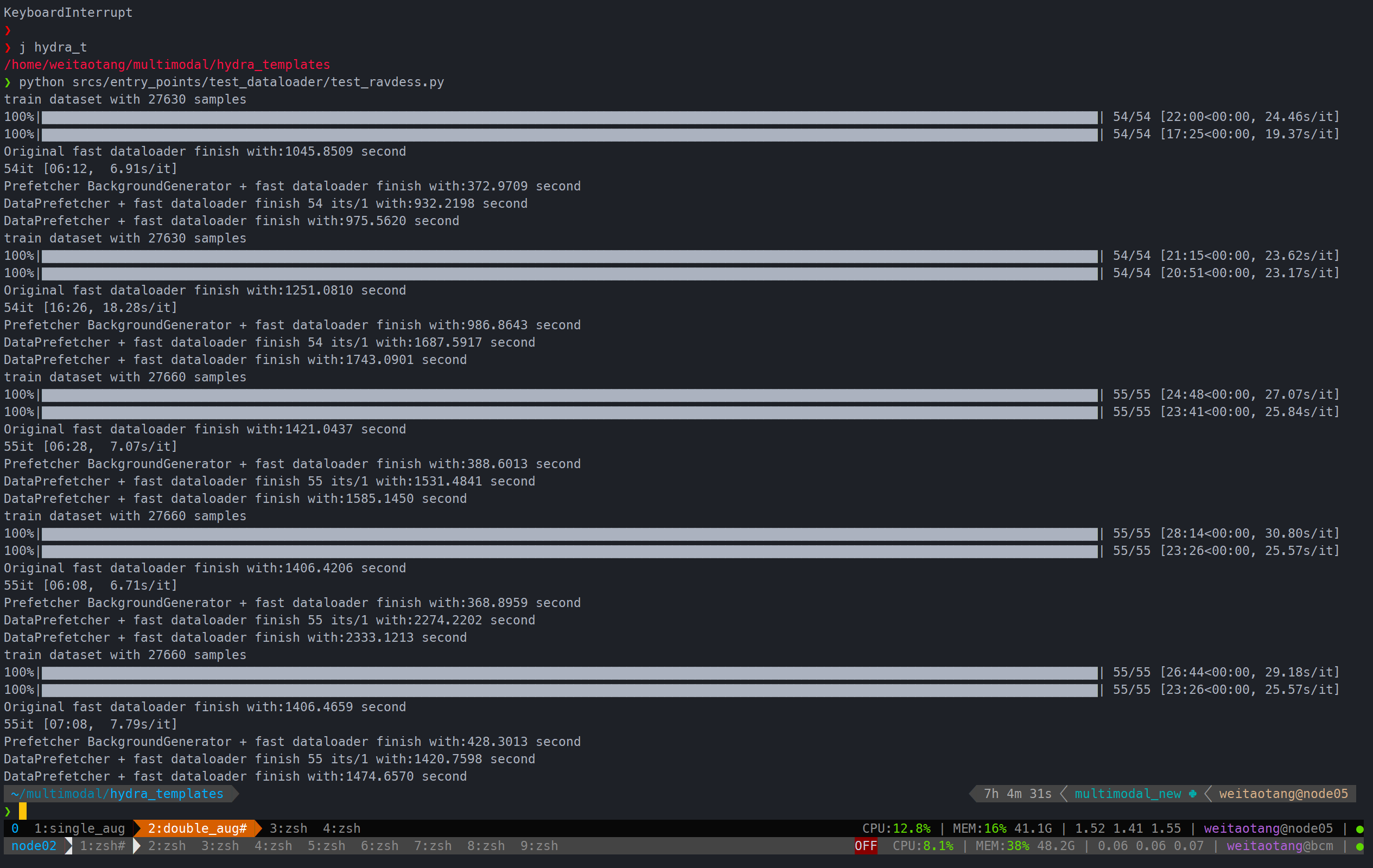Screen dimensions: 1373x868
Task: Click line with 1743.0901 second result
Action: [236, 360]
